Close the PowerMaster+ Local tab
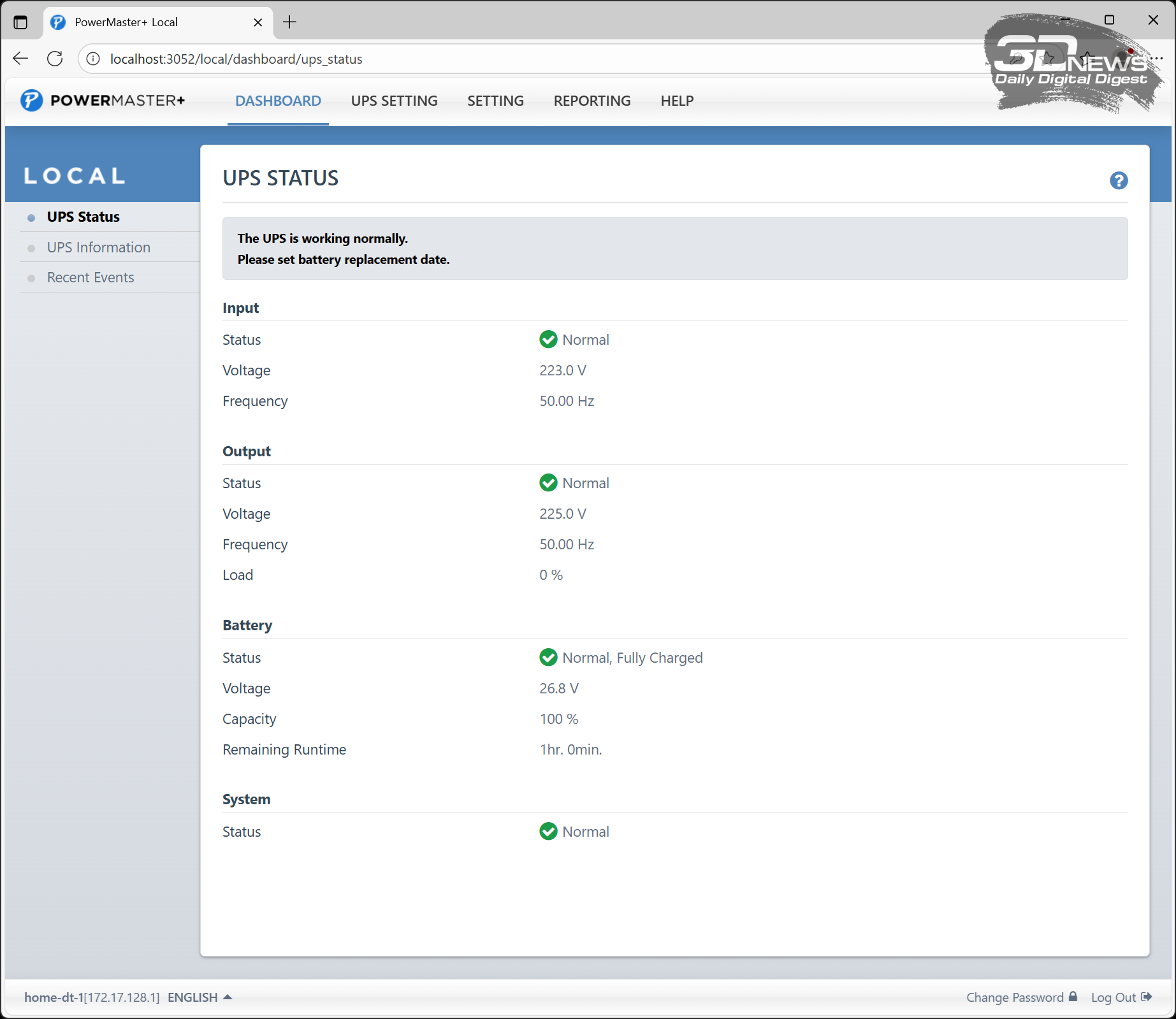This screenshot has height=1019, width=1176. [258, 22]
